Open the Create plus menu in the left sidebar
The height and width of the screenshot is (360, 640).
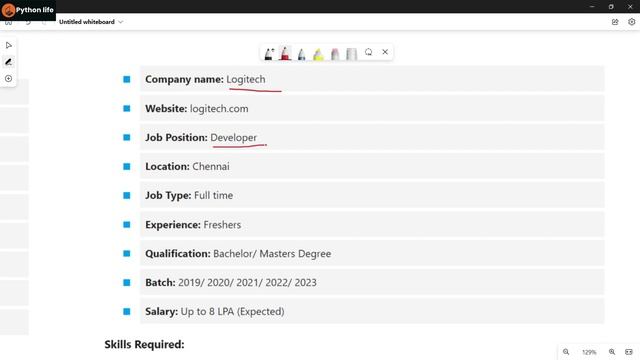[x=9, y=79]
